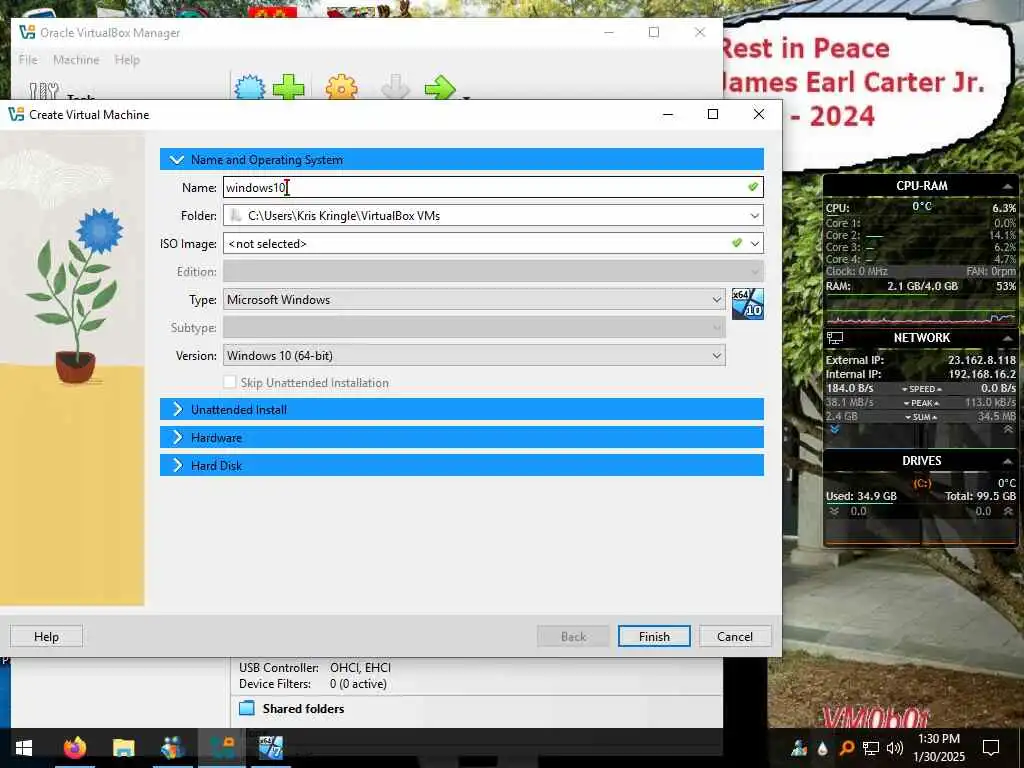
Task: Click the gray down-arrow Discard icon in Manager
Action: coord(395,87)
